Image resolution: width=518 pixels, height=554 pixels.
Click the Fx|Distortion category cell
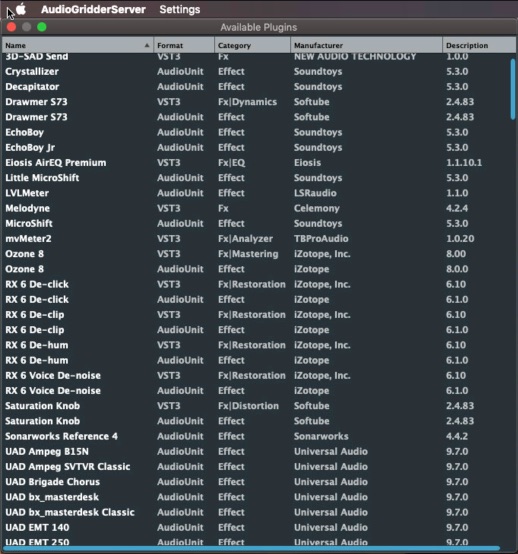click(x=248, y=406)
